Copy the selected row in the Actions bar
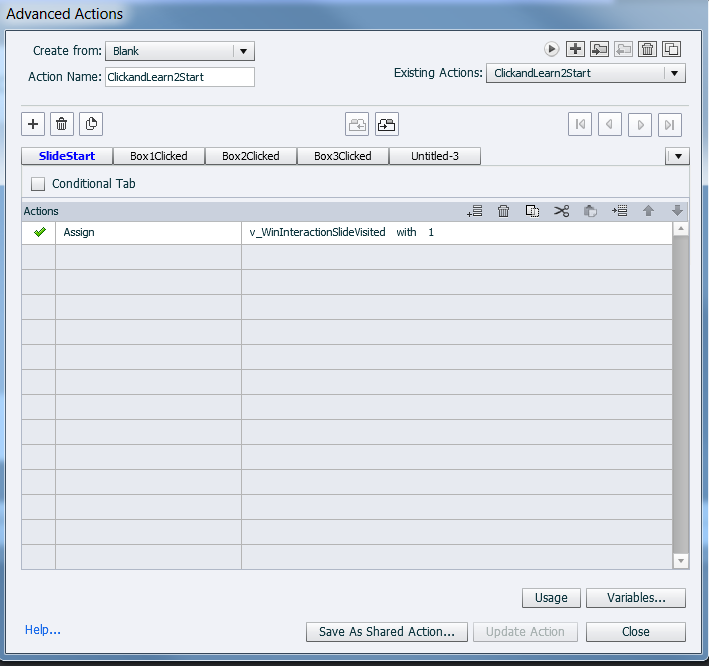Screen dimensions: 709x666 point(532,211)
